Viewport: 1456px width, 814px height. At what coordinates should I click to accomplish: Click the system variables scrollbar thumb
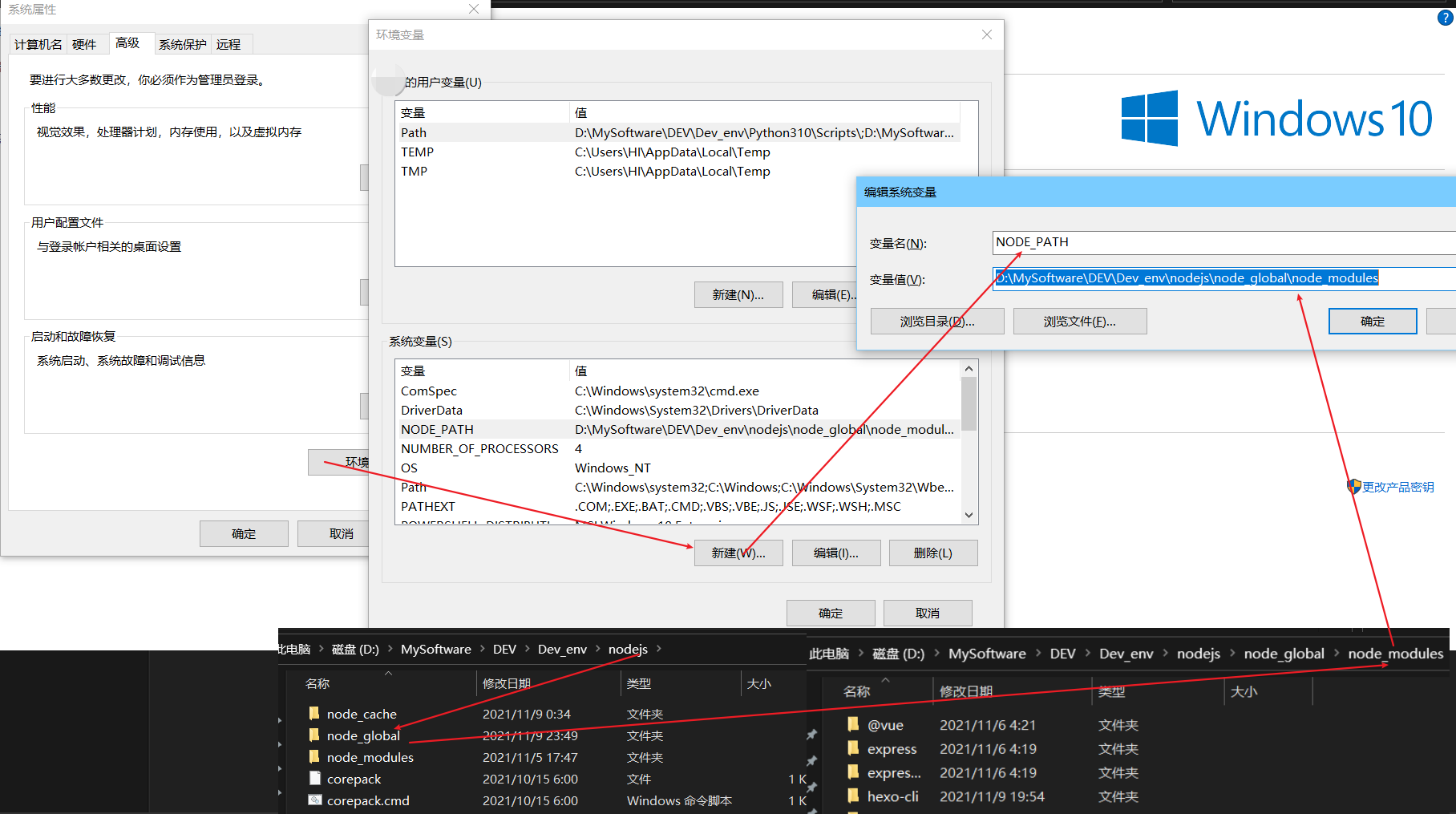tap(969, 403)
